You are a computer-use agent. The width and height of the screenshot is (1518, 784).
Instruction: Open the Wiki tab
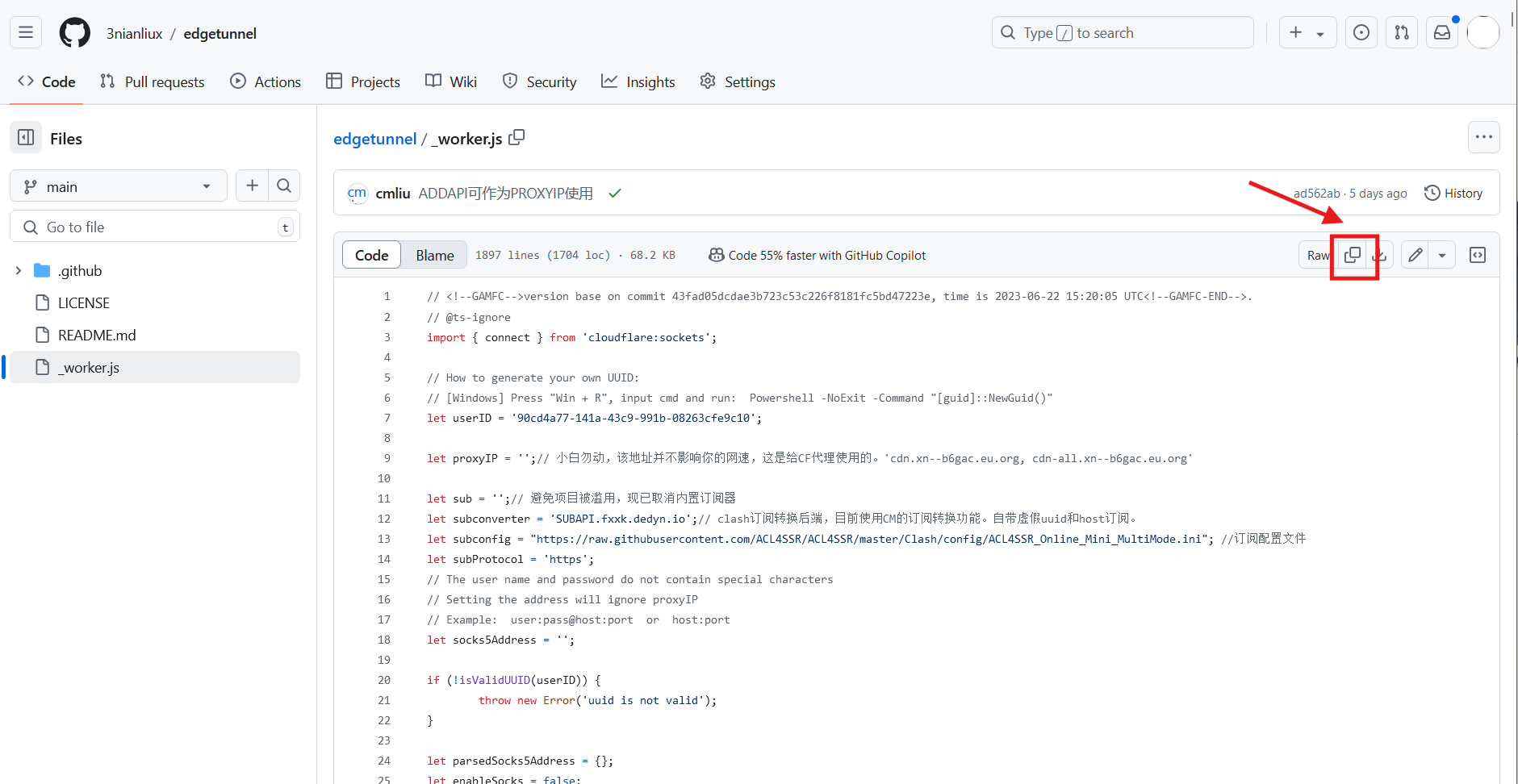pyautogui.click(x=451, y=81)
